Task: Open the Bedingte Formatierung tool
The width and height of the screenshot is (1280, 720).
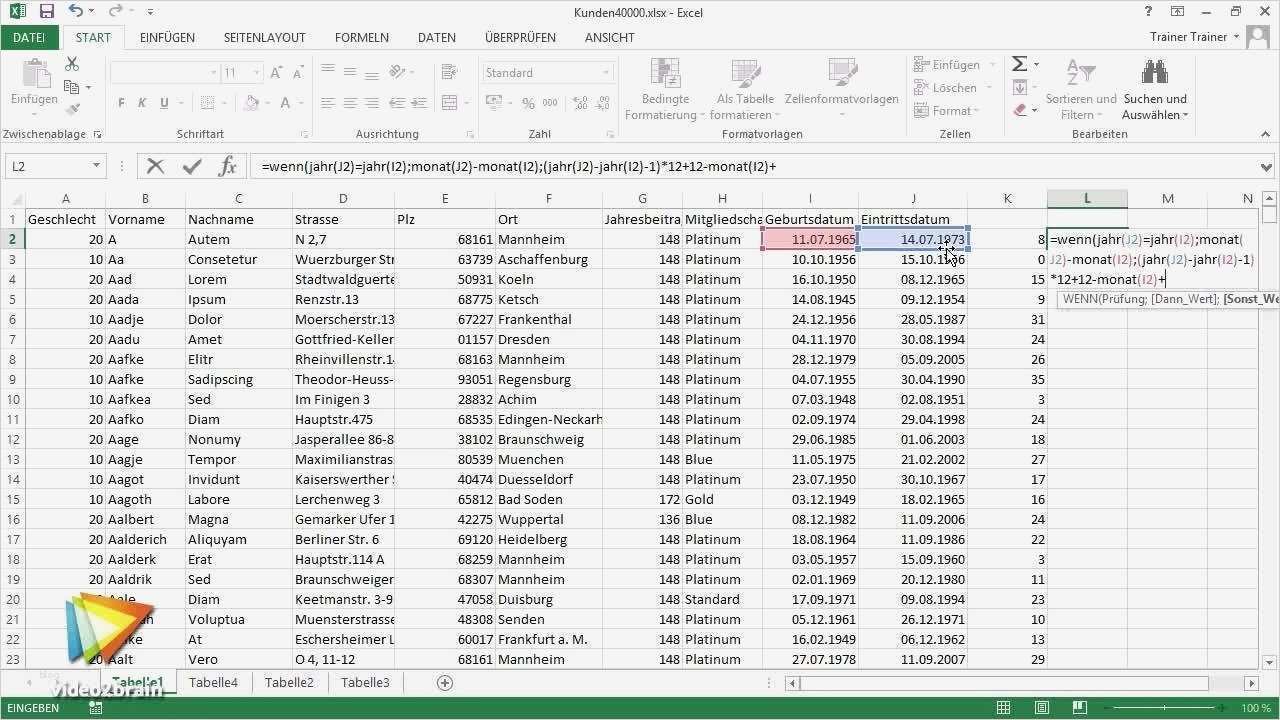Action: [x=664, y=88]
